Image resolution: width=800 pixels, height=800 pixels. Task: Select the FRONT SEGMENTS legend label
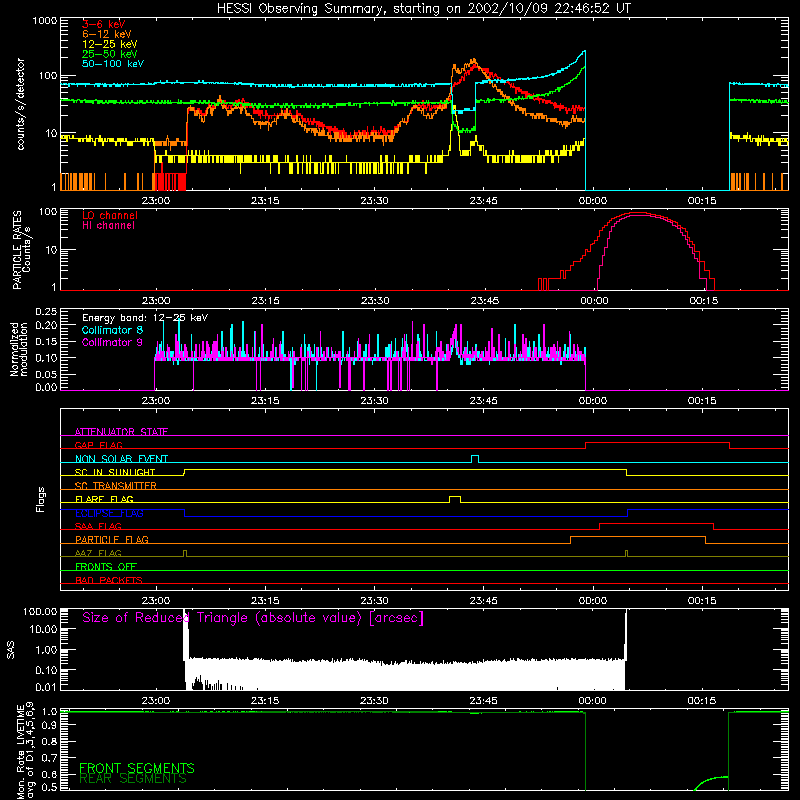(137, 768)
